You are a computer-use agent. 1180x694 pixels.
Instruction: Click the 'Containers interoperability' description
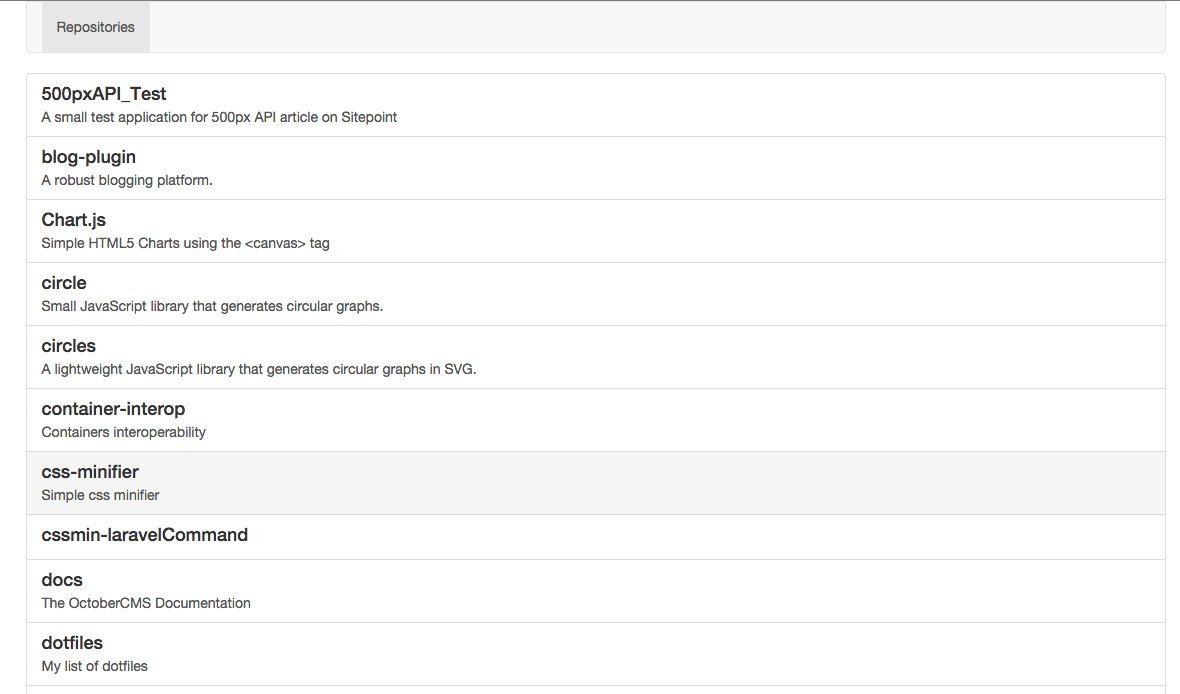tap(124, 432)
